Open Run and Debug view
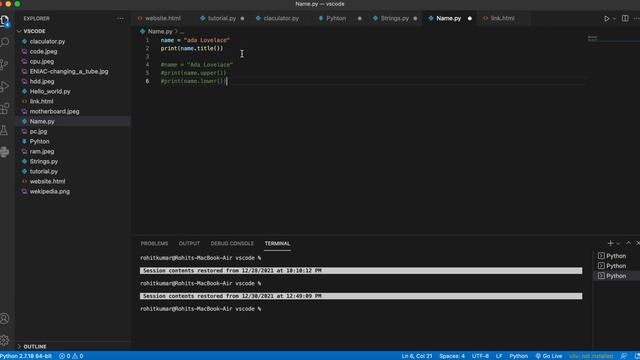This screenshot has height=360, width=640. [x=5, y=87]
